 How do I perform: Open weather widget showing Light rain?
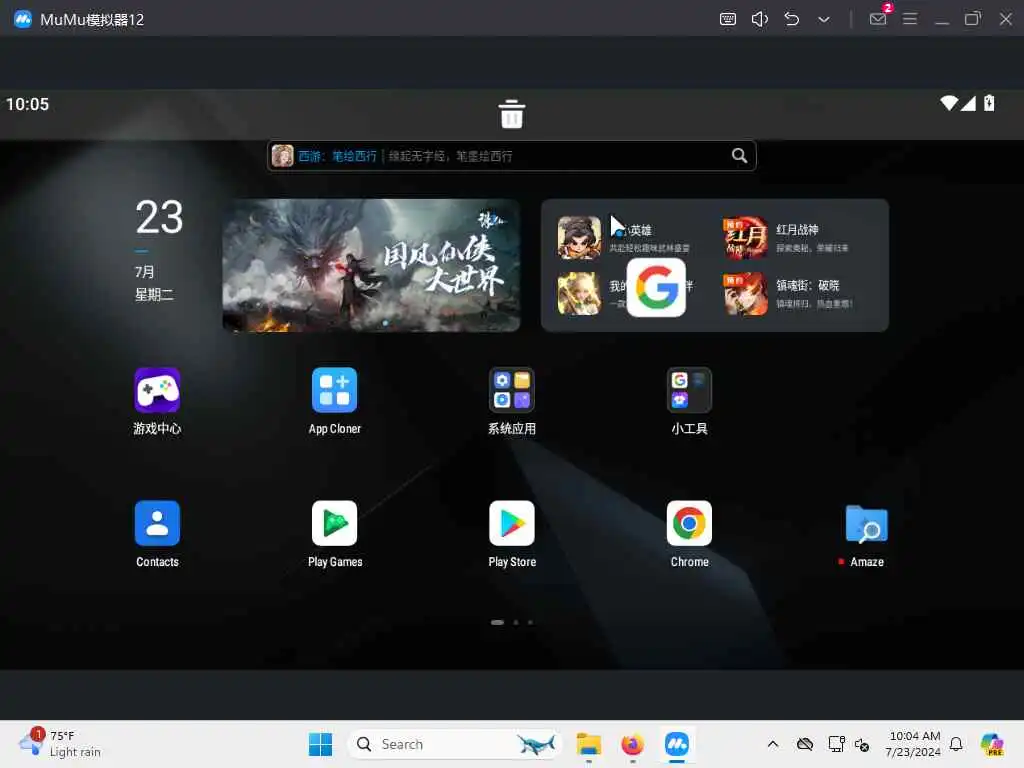[60, 744]
